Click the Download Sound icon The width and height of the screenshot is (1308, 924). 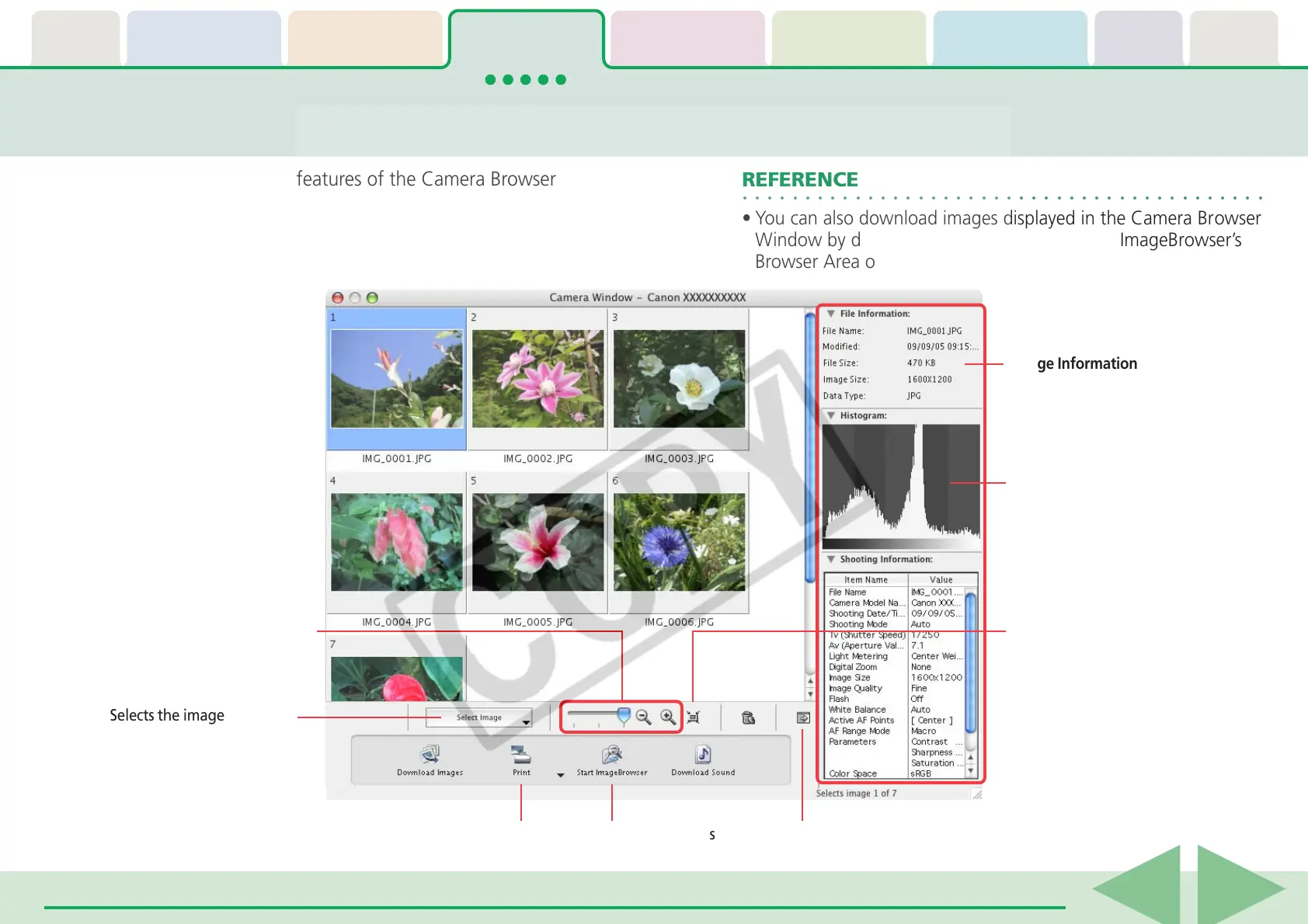click(703, 755)
